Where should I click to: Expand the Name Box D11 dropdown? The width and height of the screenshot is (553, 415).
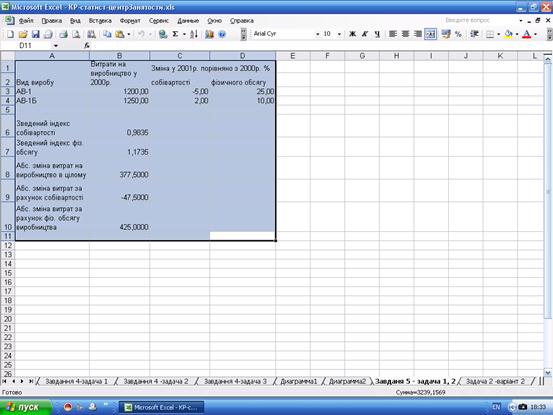point(56,45)
